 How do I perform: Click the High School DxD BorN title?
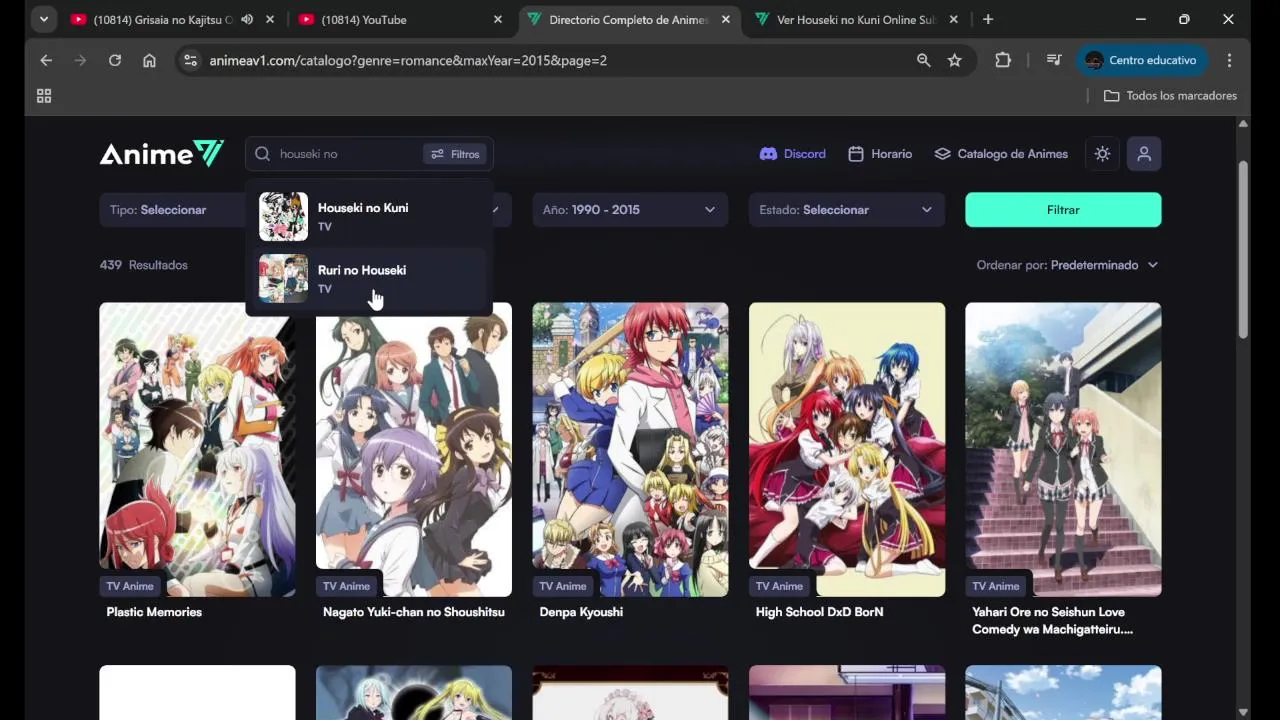tap(820, 612)
